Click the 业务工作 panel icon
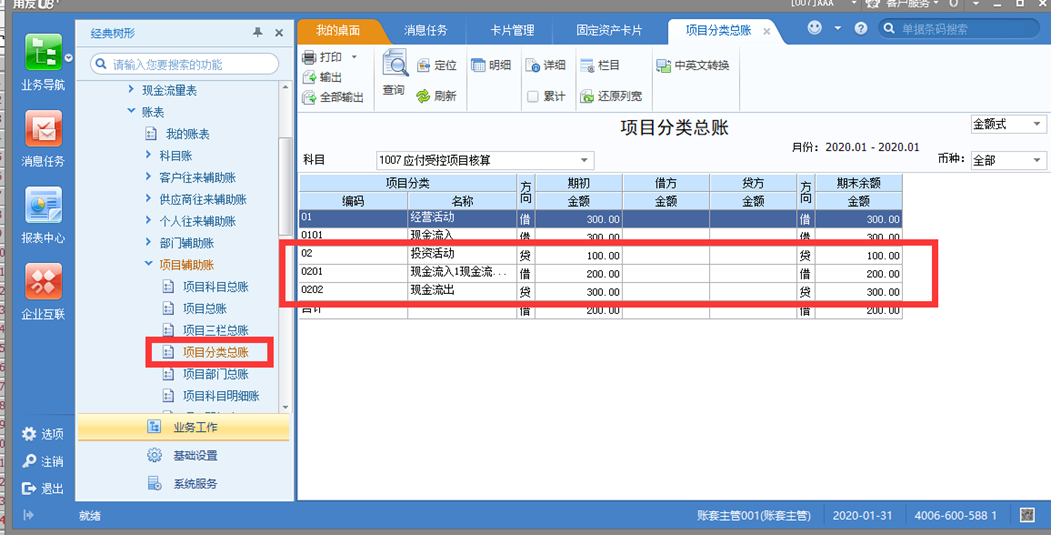Screen dimensions: 1051x535 (154, 426)
